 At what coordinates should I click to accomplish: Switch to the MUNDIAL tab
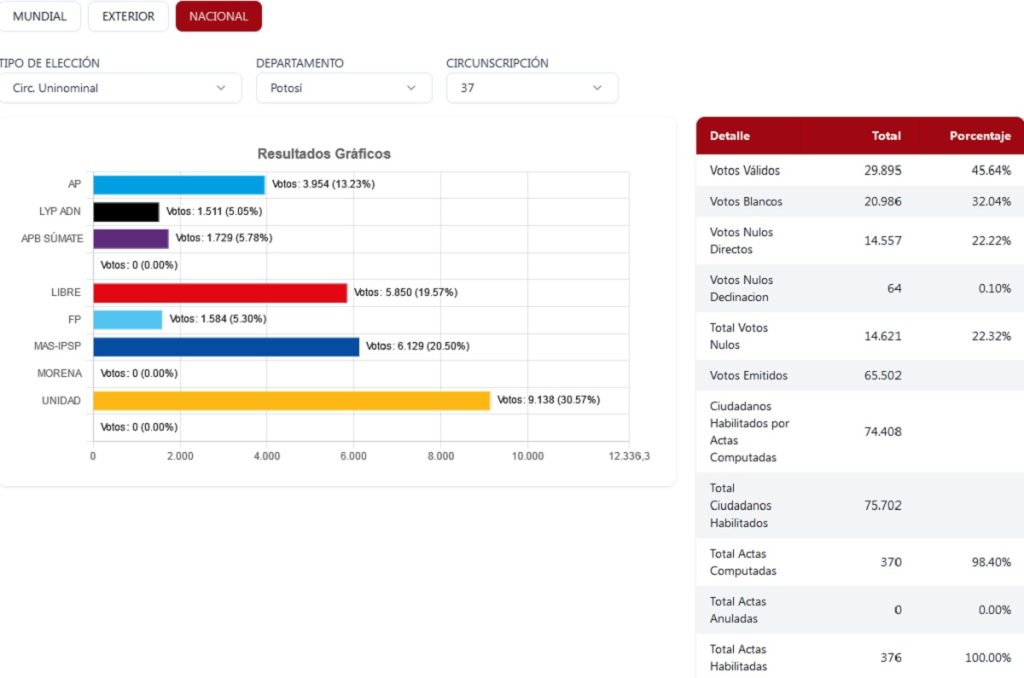[40, 16]
